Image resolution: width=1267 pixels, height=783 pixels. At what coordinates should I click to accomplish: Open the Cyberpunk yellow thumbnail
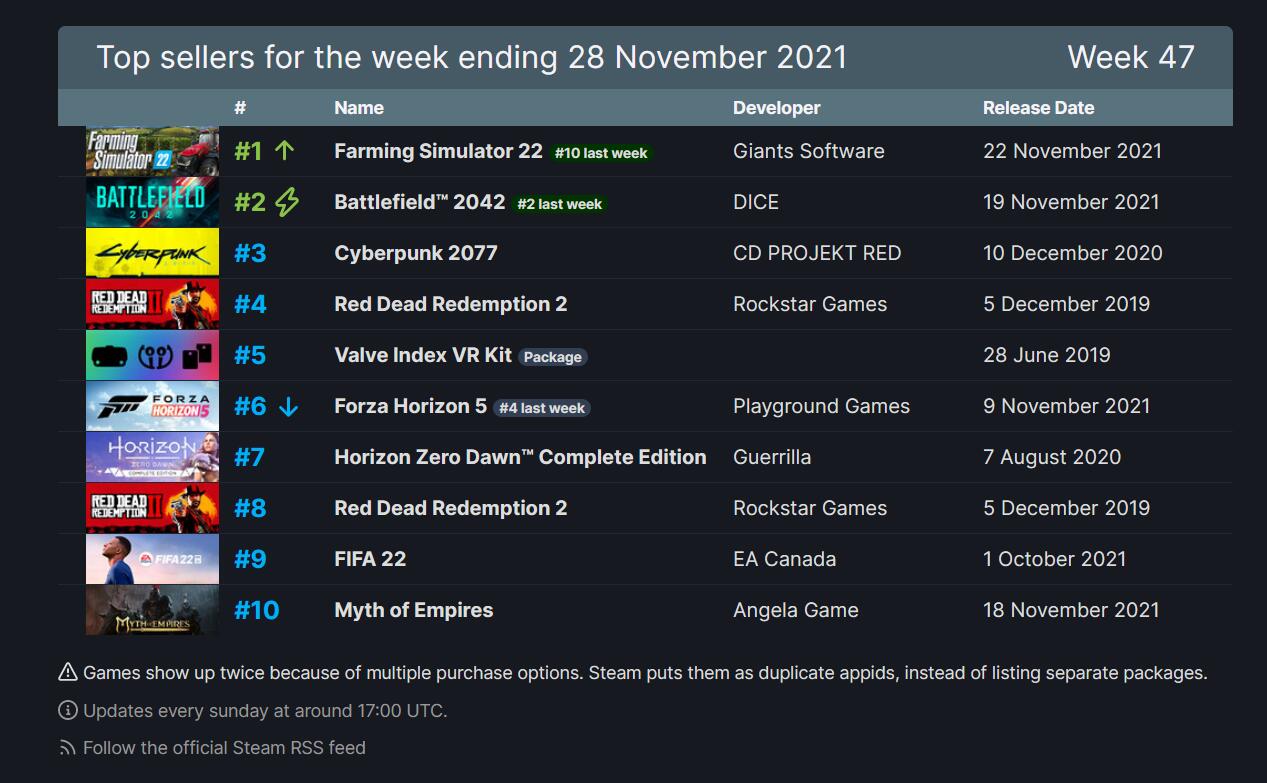tap(152, 253)
